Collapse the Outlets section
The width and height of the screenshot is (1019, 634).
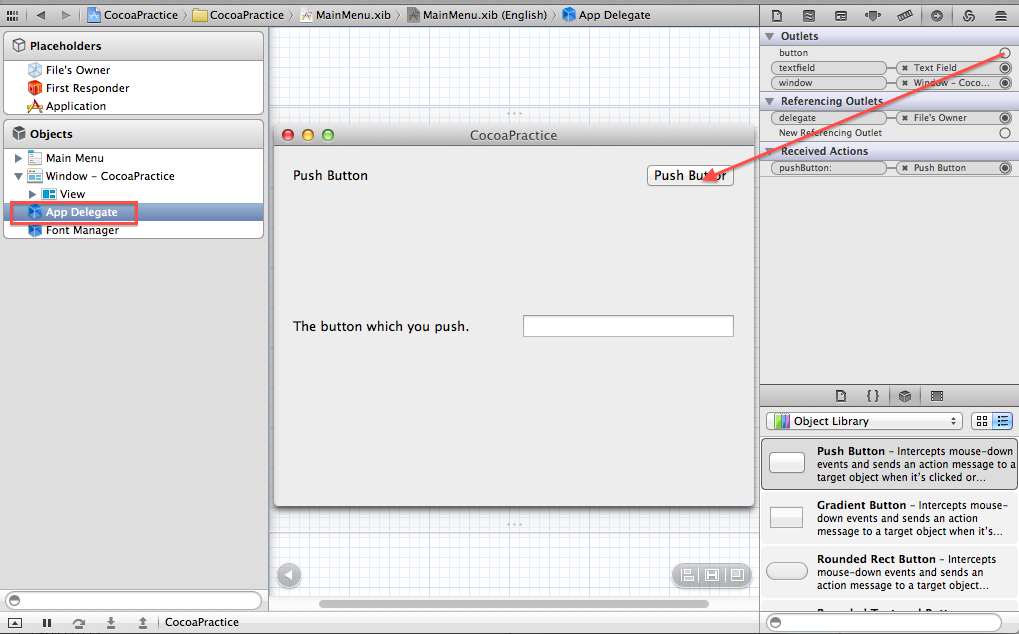coord(770,36)
